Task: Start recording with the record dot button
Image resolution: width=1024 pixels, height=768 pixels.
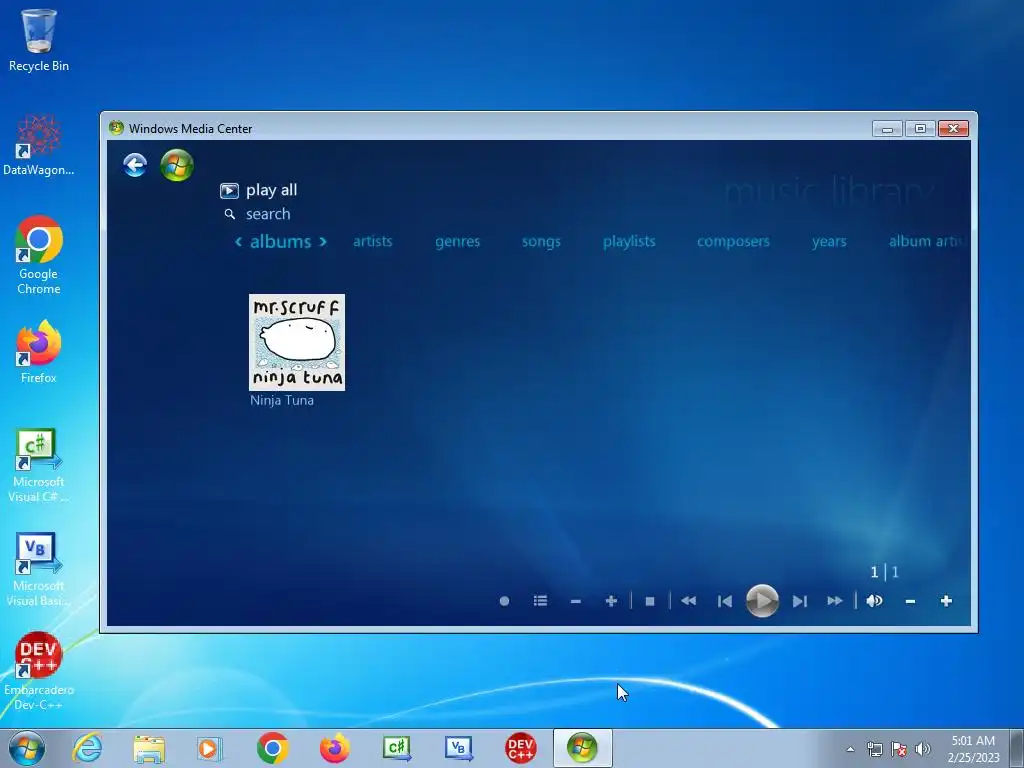Action: (504, 601)
